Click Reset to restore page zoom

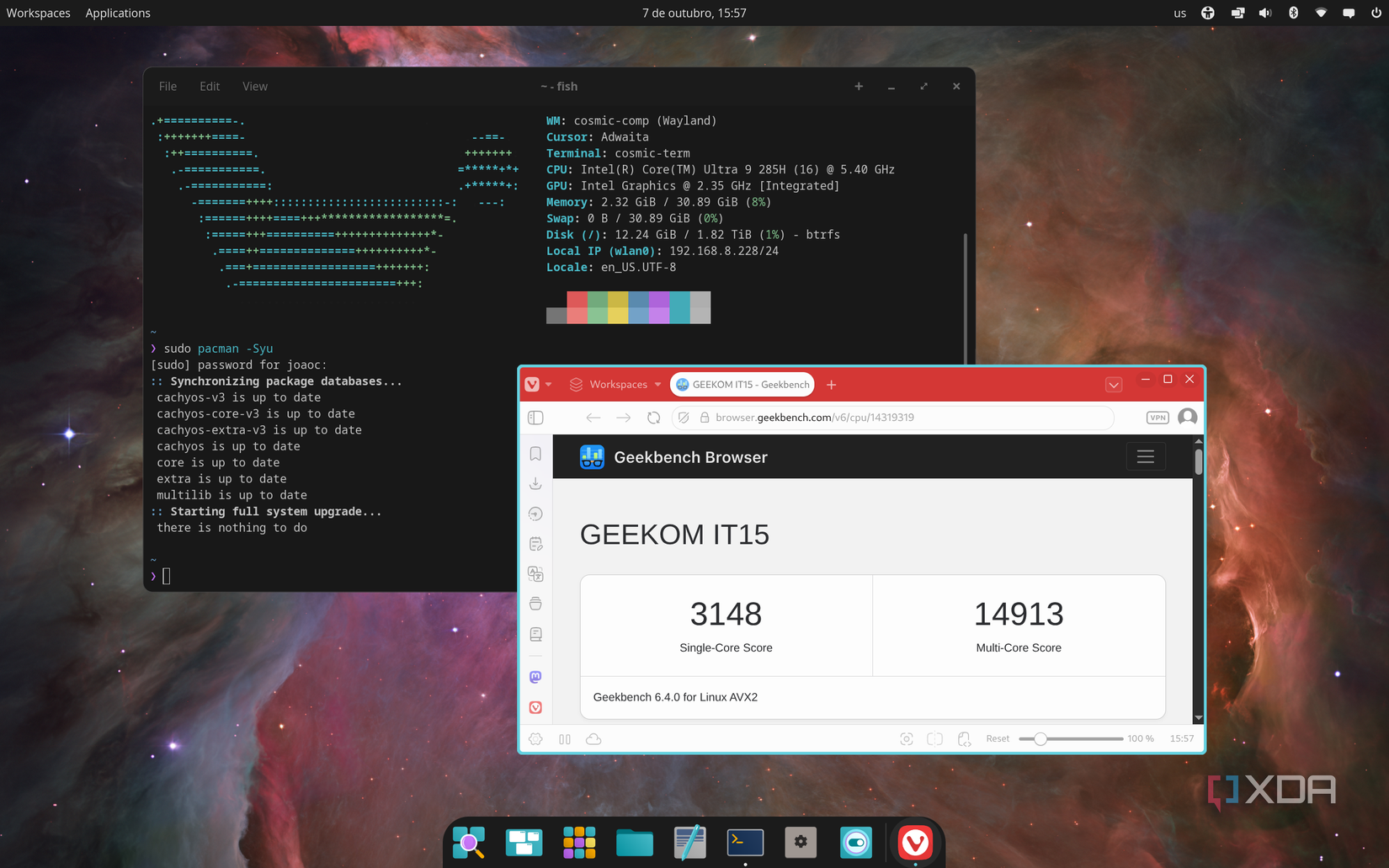coord(998,738)
